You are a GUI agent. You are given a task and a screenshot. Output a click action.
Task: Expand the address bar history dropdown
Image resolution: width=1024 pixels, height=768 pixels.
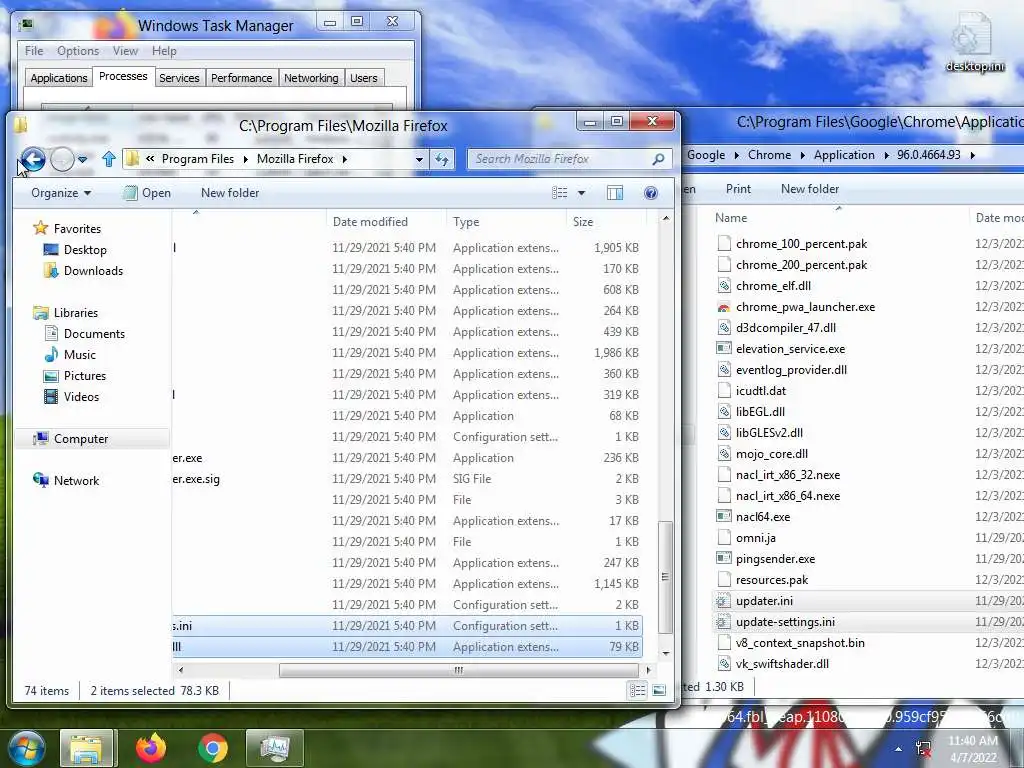(419, 159)
